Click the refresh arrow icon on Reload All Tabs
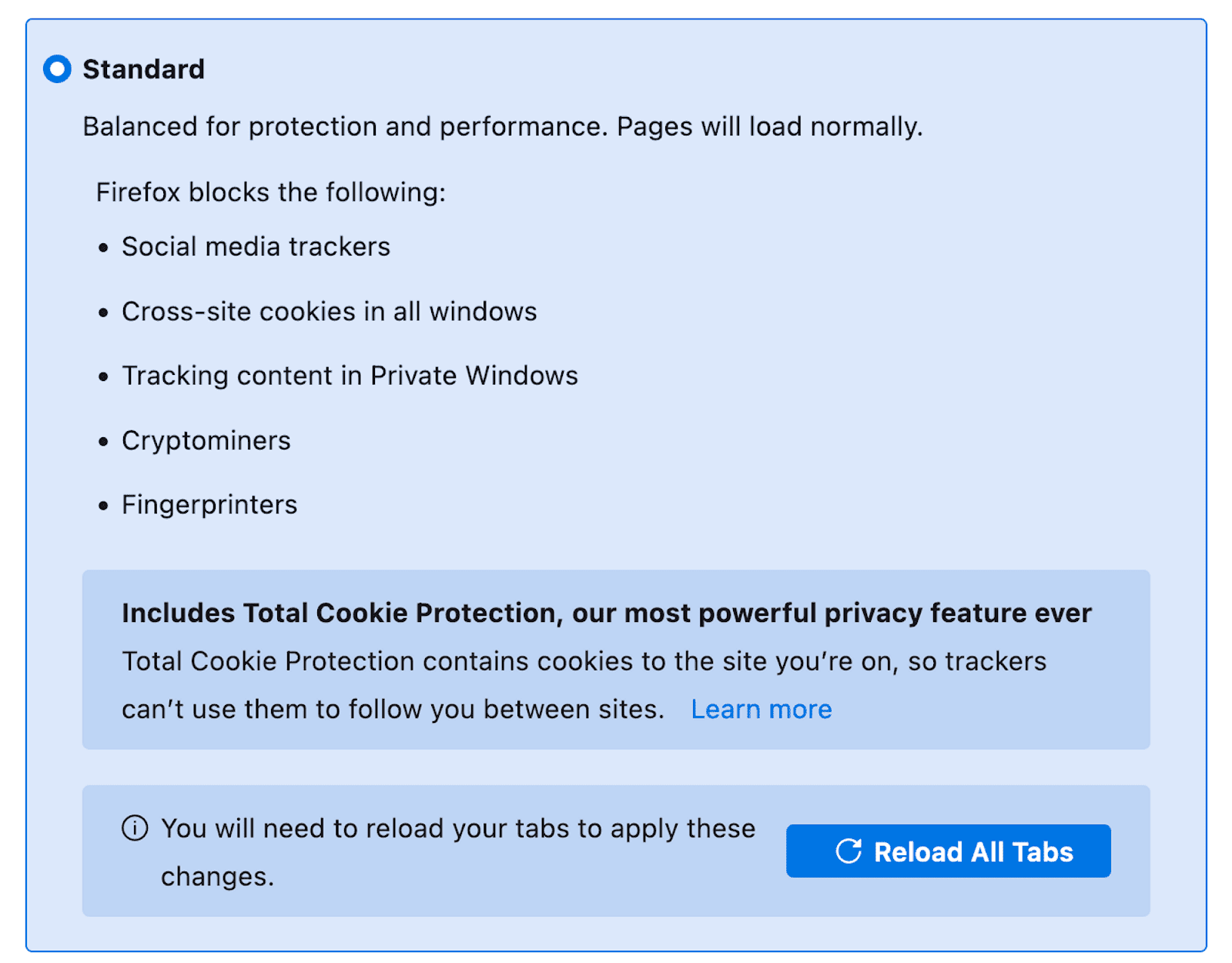This screenshot has height=963, width=1232. (x=847, y=851)
